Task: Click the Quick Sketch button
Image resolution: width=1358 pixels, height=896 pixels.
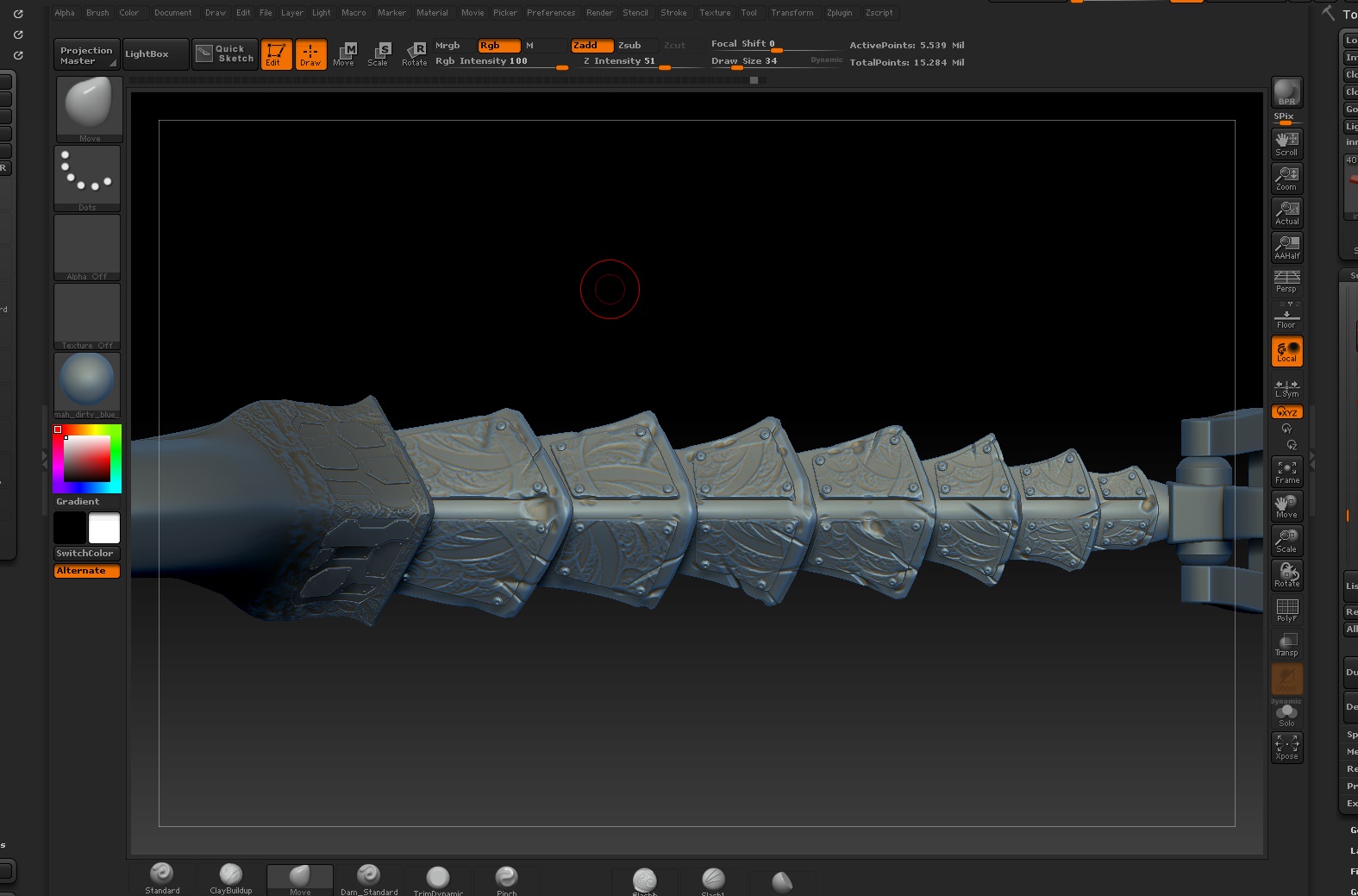Action: [x=225, y=54]
